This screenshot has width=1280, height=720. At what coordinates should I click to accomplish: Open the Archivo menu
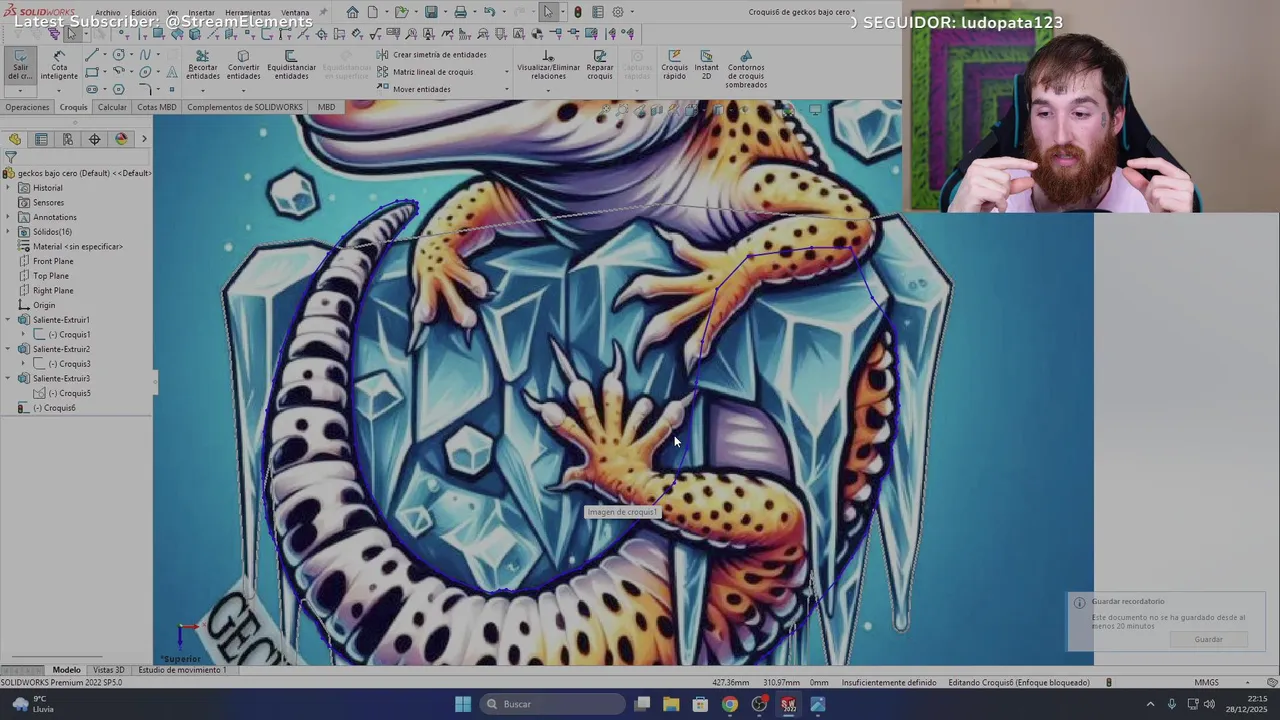click(108, 13)
